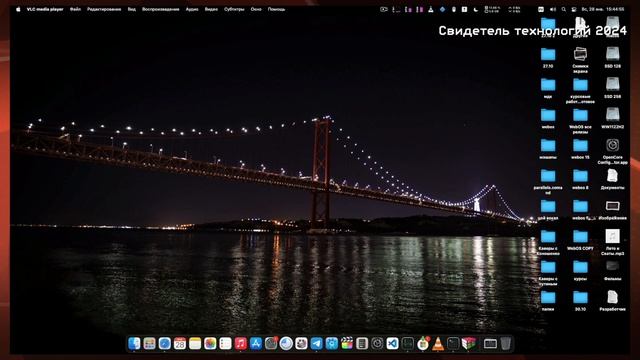Open the Notes app in Dock

195,344
